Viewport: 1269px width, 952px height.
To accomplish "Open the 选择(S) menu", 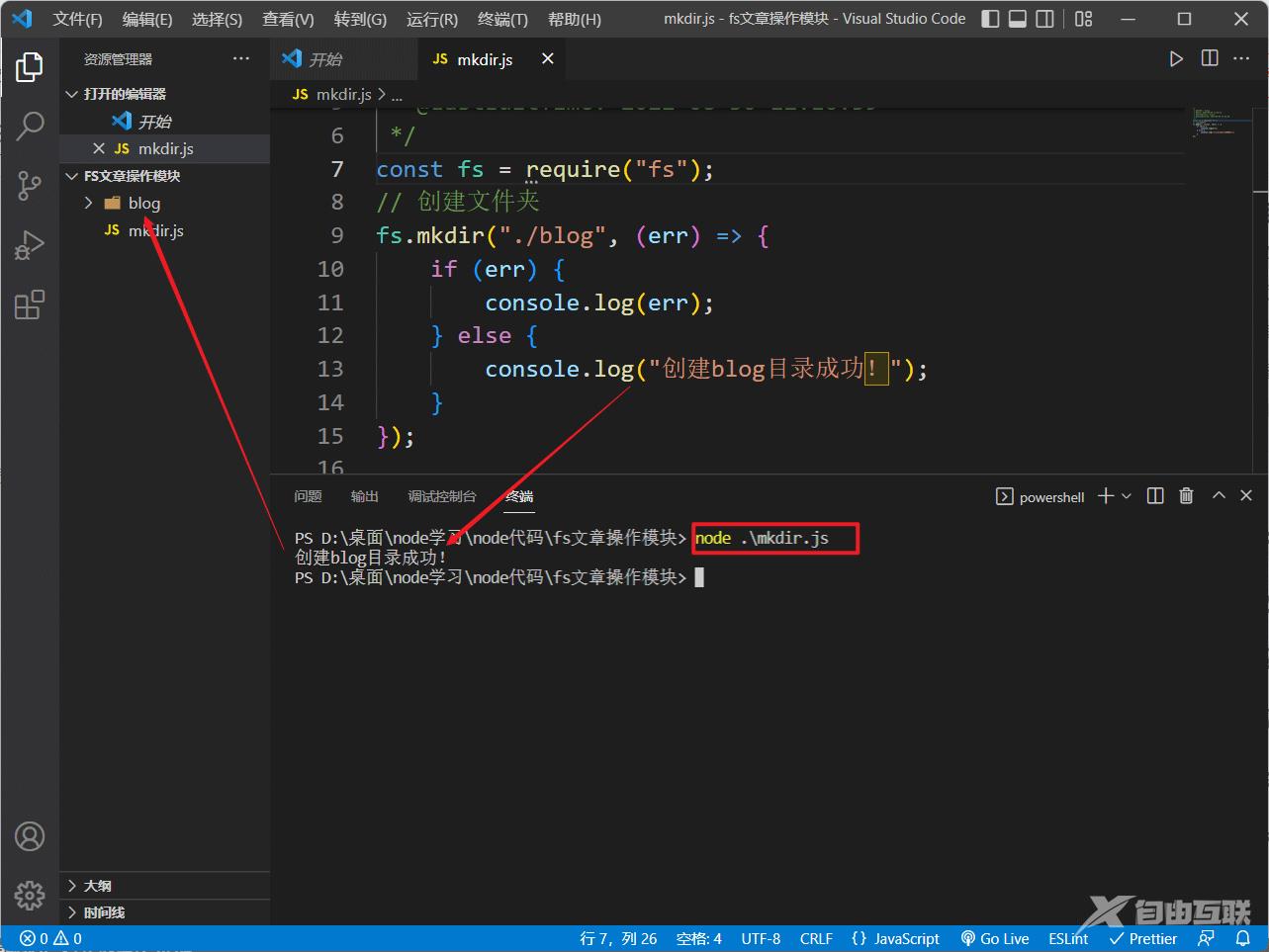I will coord(217,19).
